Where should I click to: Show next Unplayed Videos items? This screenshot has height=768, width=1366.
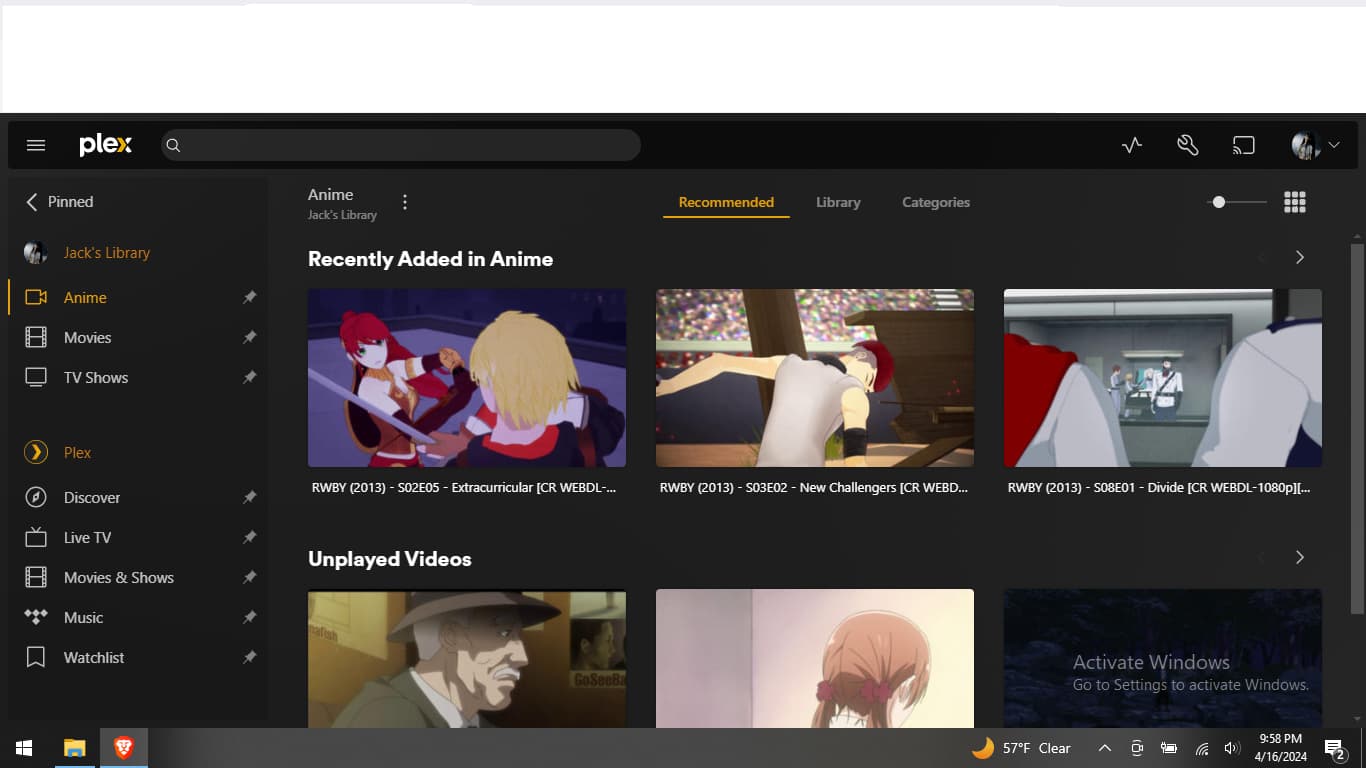point(1300,557)
